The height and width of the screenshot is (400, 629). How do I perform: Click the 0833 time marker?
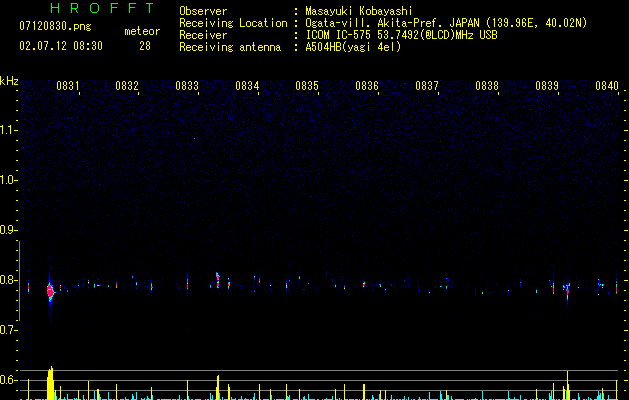pos(187,86)
